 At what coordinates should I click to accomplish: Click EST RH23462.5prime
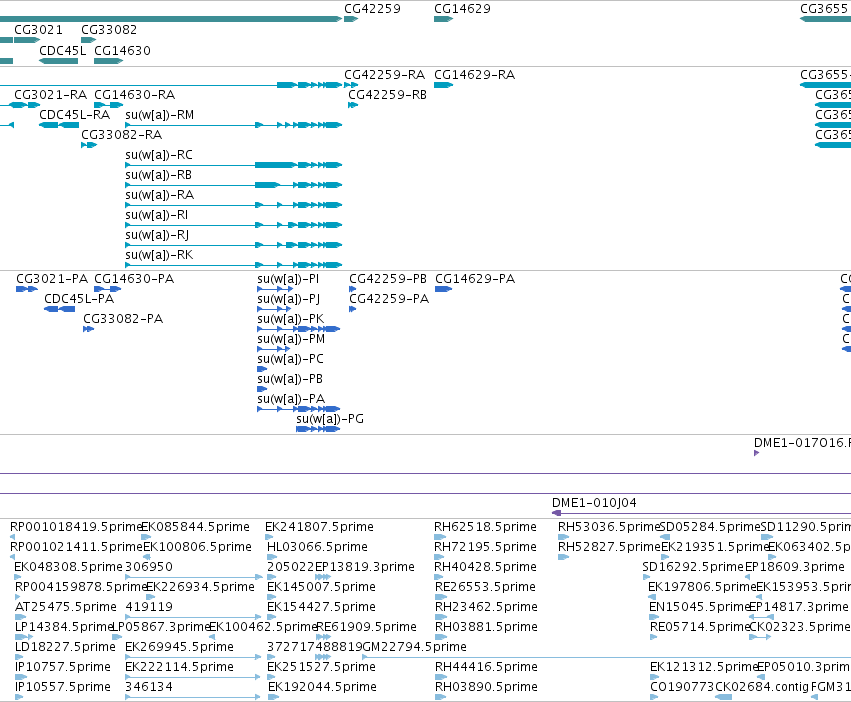pyautogui.click(x=486, y=606)
